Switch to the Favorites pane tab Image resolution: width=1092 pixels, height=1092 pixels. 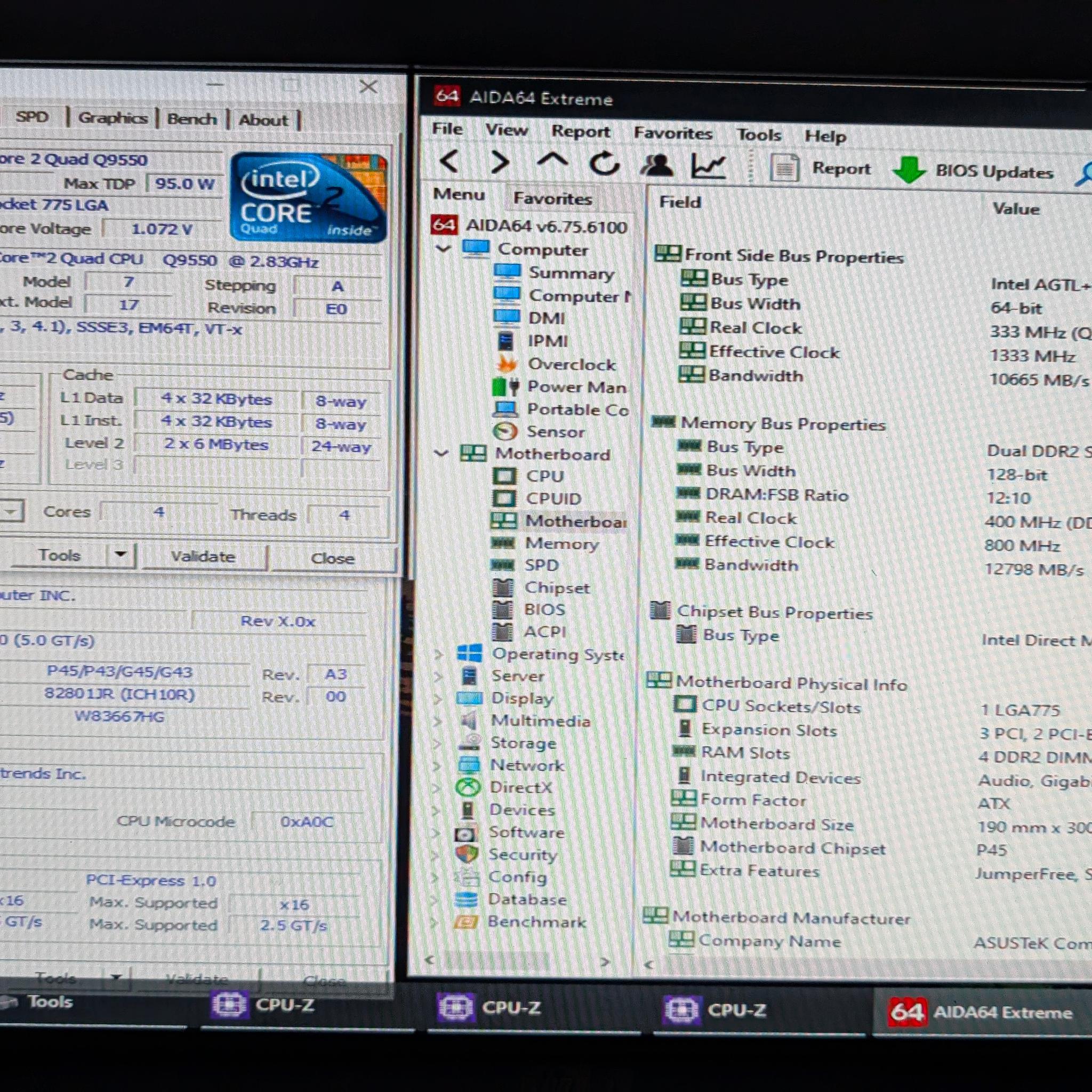click(x=552, y=199)
